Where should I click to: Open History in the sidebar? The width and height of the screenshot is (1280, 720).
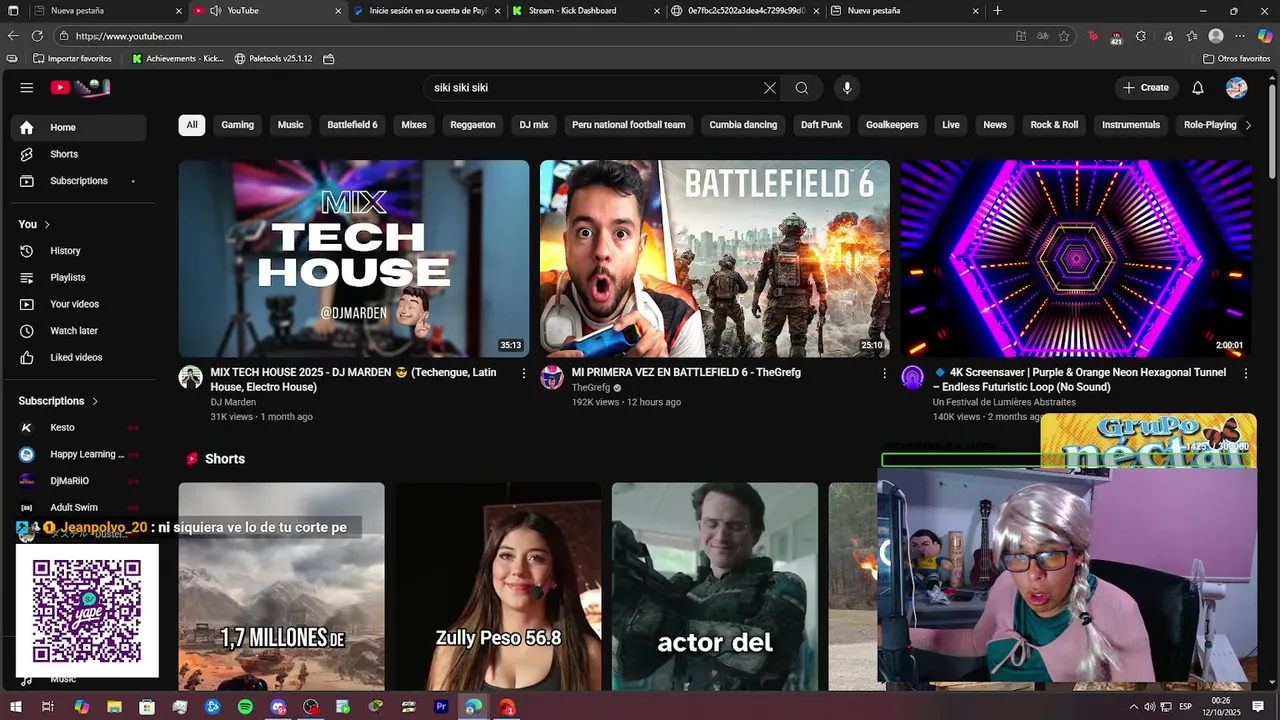tap(79, 251)
